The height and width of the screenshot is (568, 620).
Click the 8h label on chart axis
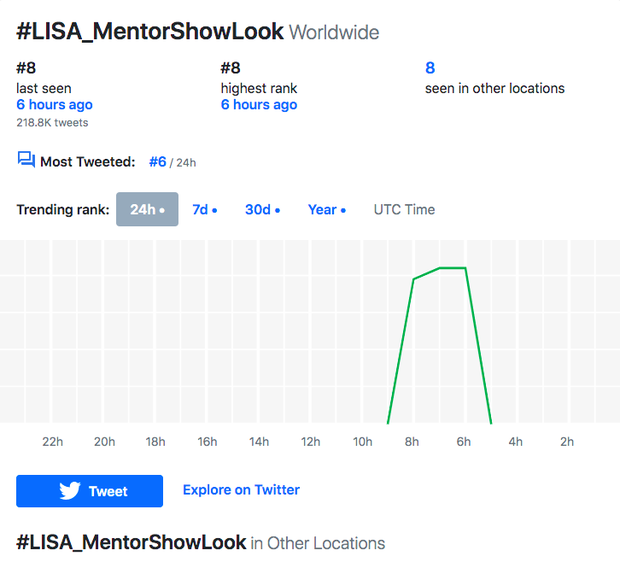[x=412, y=442]
